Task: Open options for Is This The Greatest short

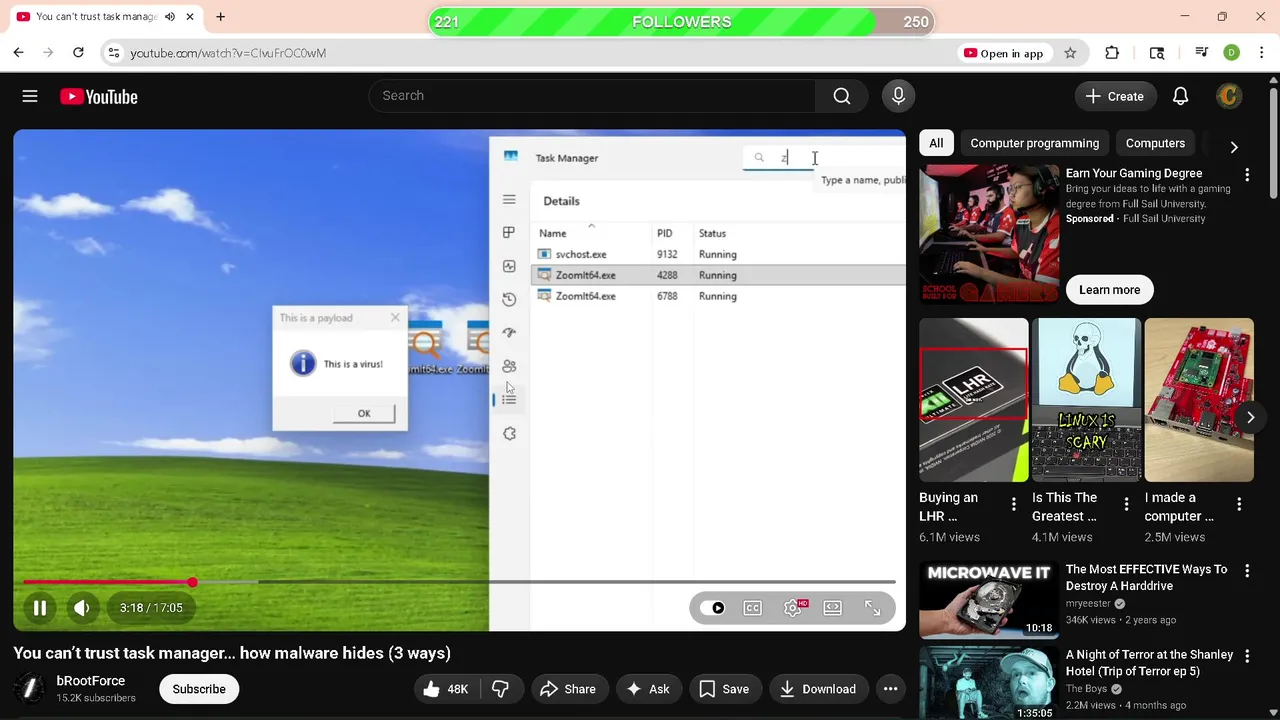Action: [1126, 504]
